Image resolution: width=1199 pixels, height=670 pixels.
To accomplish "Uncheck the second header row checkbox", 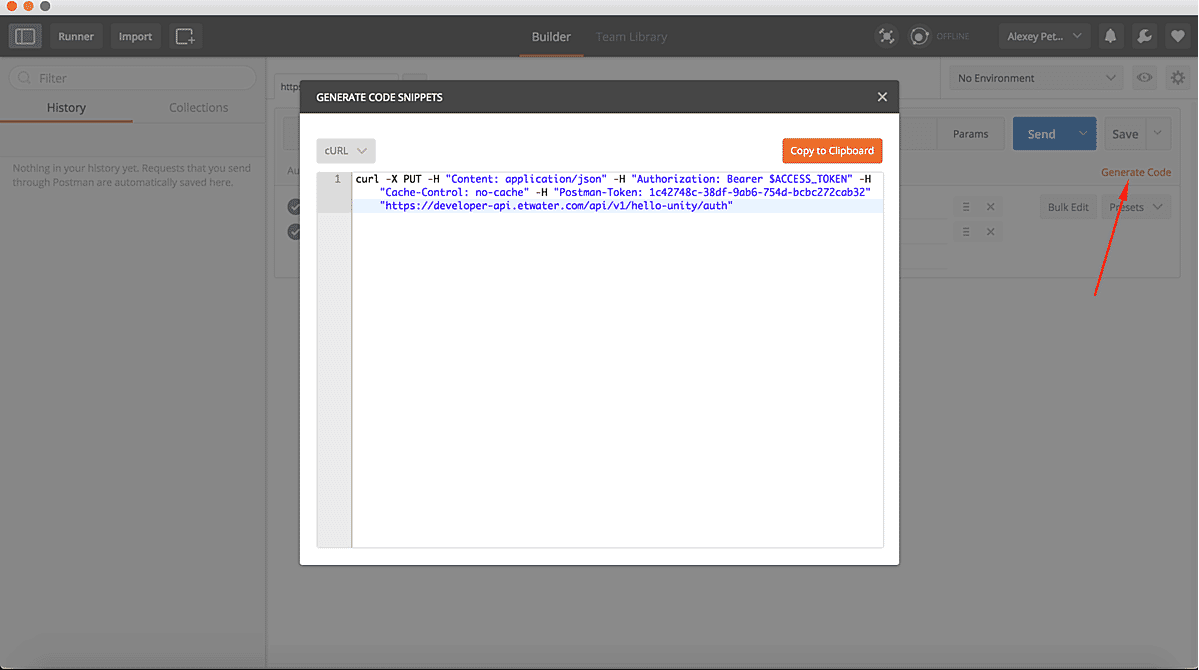I will (x=294, y=232).
